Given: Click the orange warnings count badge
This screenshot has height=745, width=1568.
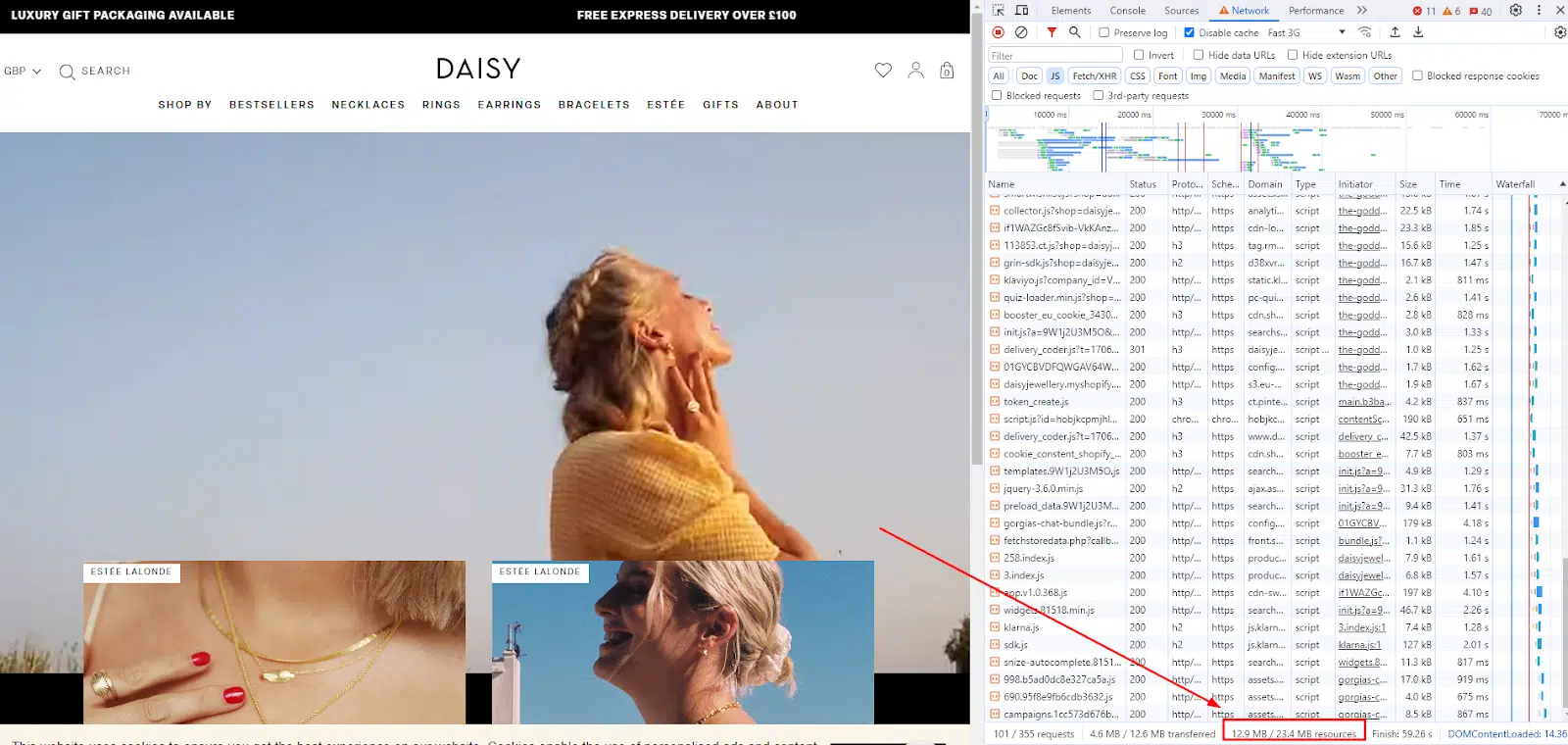Looking at the screenshot, I should [1451, 11].
